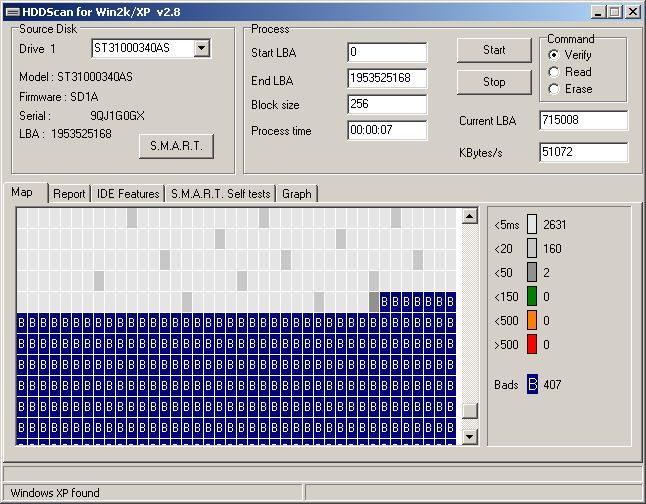Screen dimensions: 646x504
Task: Open the Report tab
Action: 69,194
